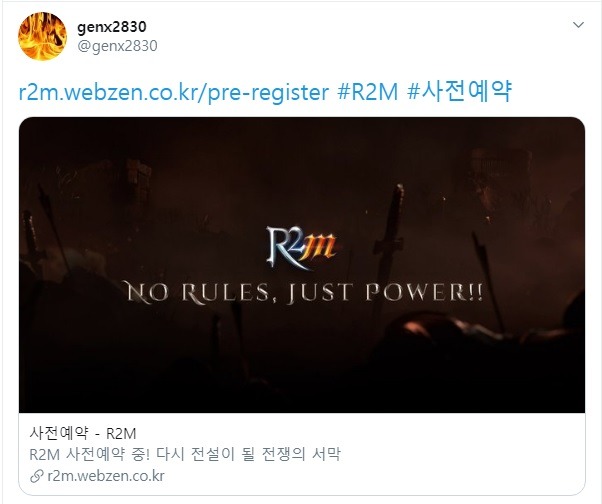Open the r2m.webzen.co.kr domain in card footer
Viewport: 602px width, 504px height.
[106, 476]
